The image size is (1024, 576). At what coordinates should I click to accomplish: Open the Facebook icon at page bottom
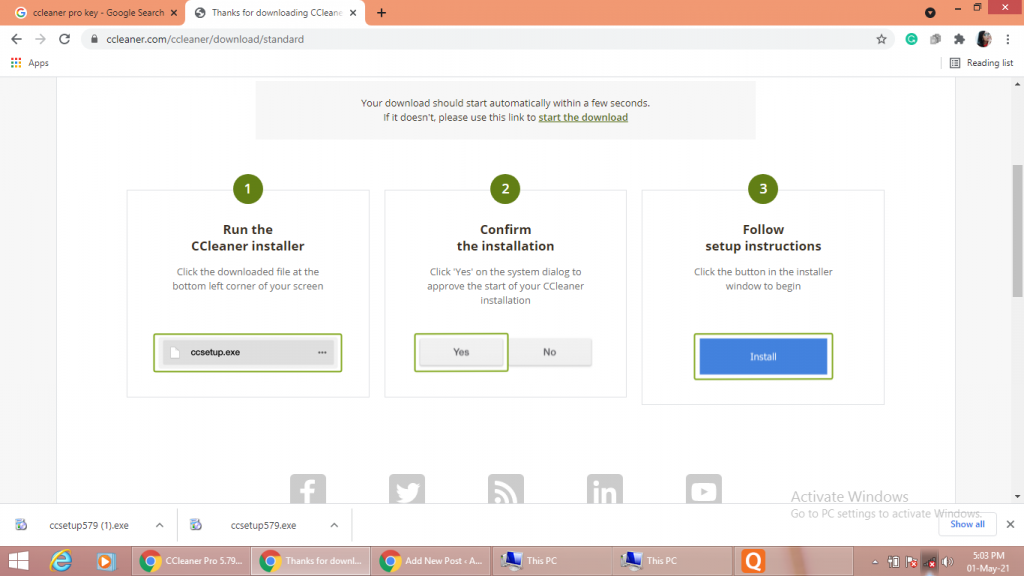point(308,490)
